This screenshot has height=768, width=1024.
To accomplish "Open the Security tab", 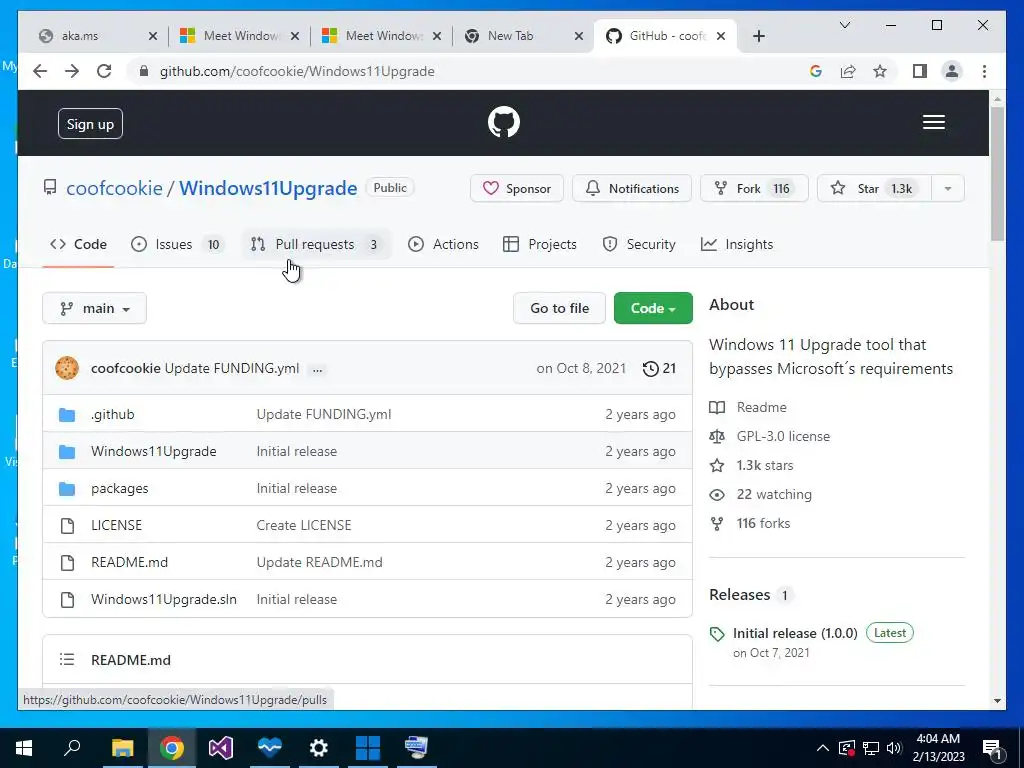I will pos(639,244).
